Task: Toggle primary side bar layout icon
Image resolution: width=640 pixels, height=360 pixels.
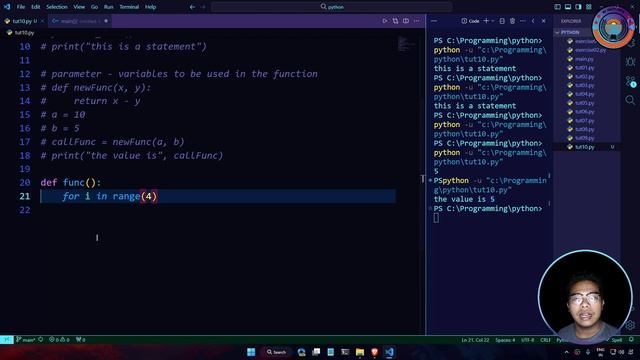Action: [x=558, y=7]
